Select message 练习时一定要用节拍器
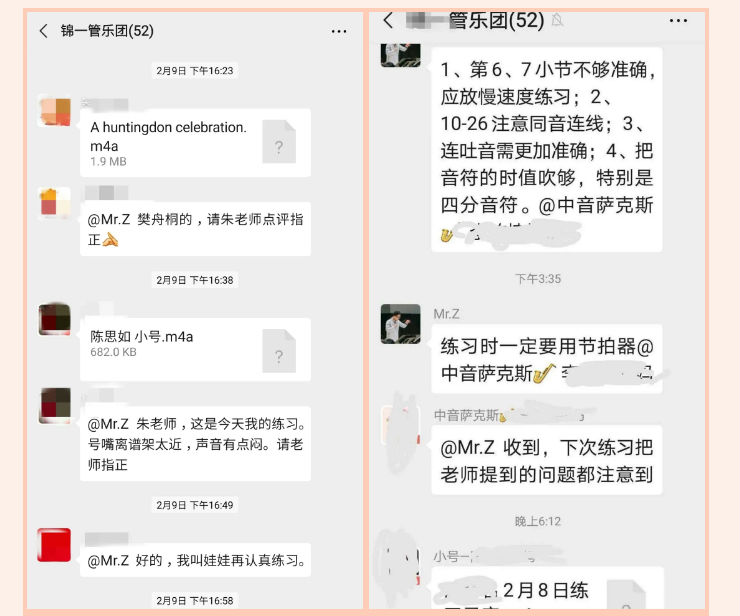740x616 pixels. click(547, 359)
